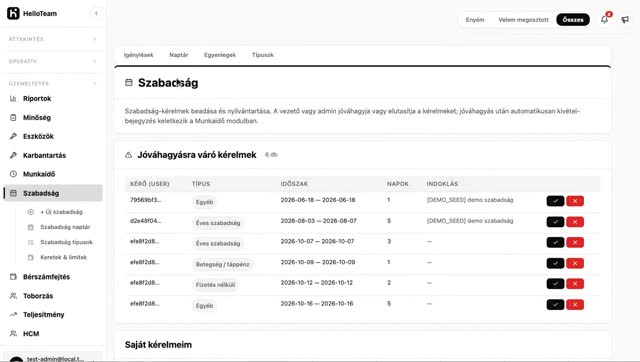Open the + Új szabadság link
Image resolution: width=640 pixels, height=362 pixels.
pyautogui.click(x=62, y=212)
